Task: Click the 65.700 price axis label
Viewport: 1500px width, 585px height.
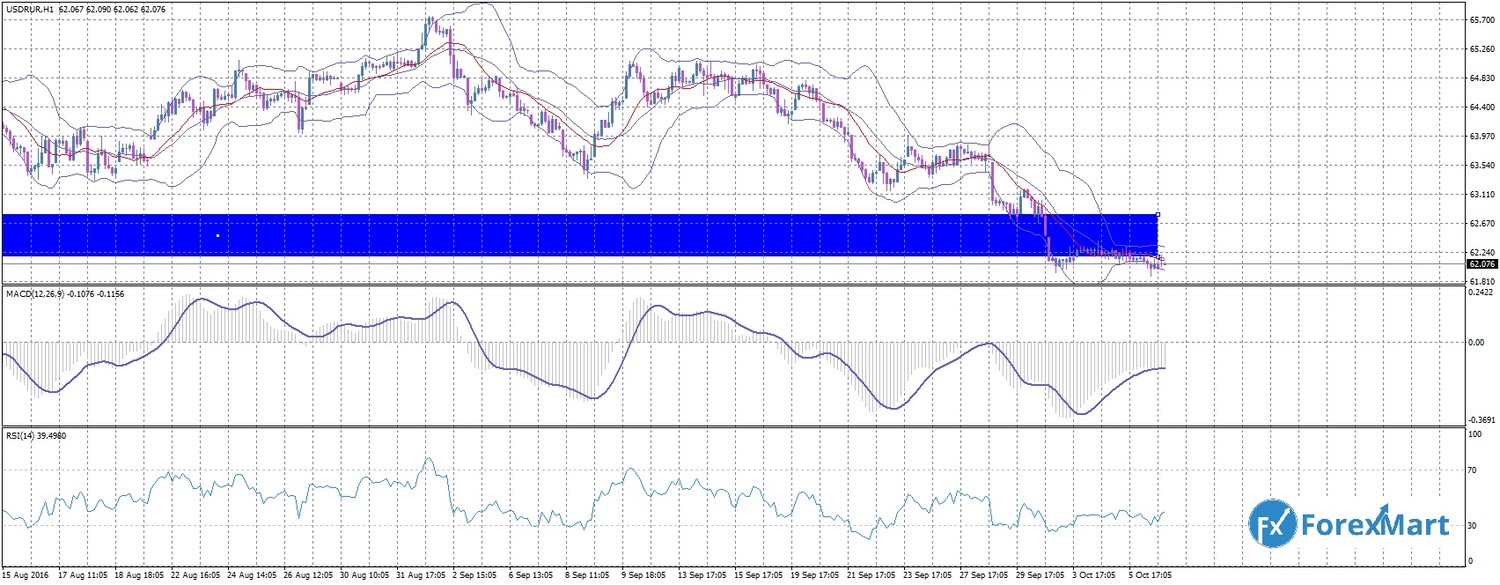Action: (x=1481, y=20)
